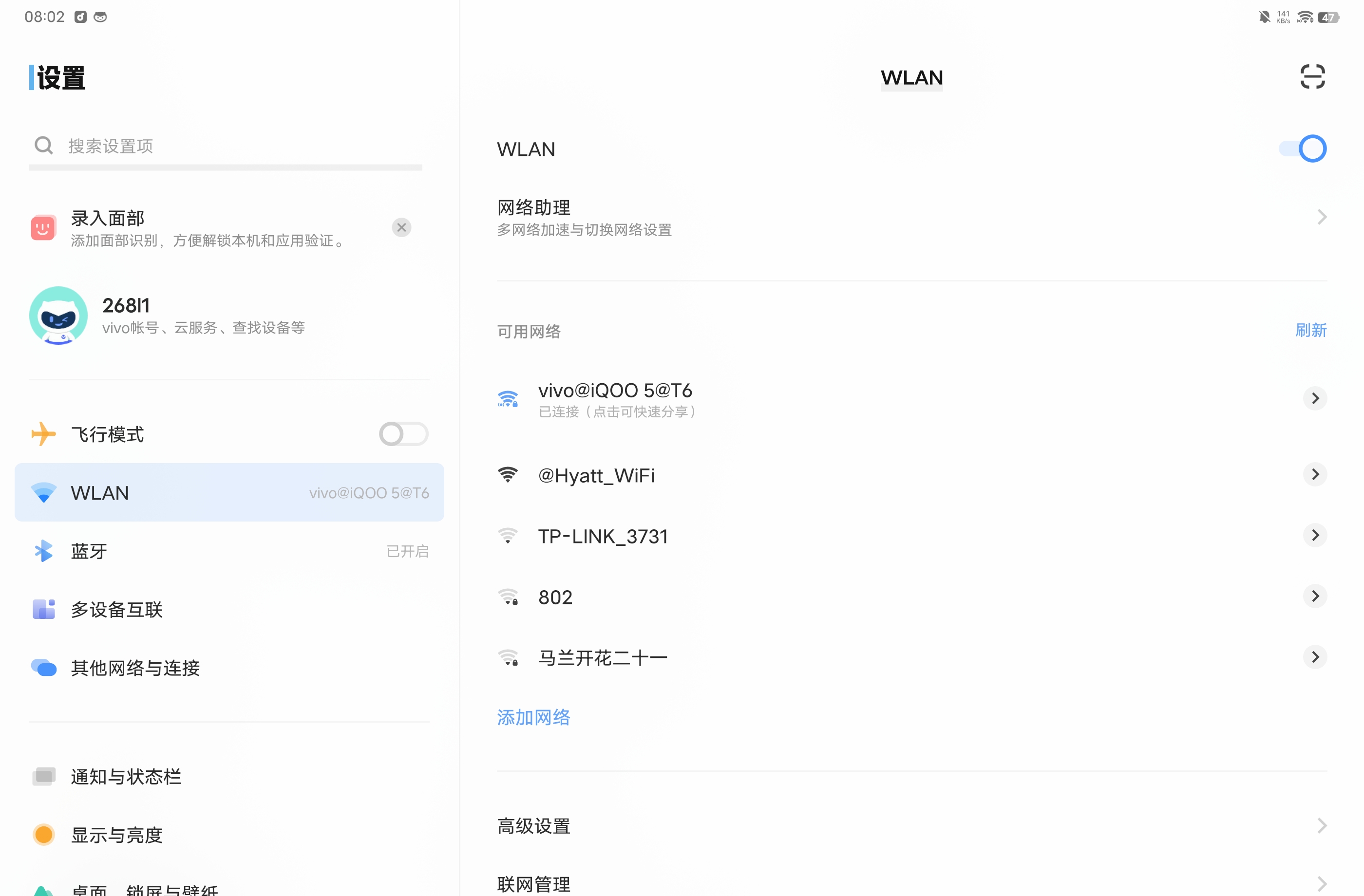
Task: Click the search magnifier icon
Action: pyautogui.click(x=43, y=146)
